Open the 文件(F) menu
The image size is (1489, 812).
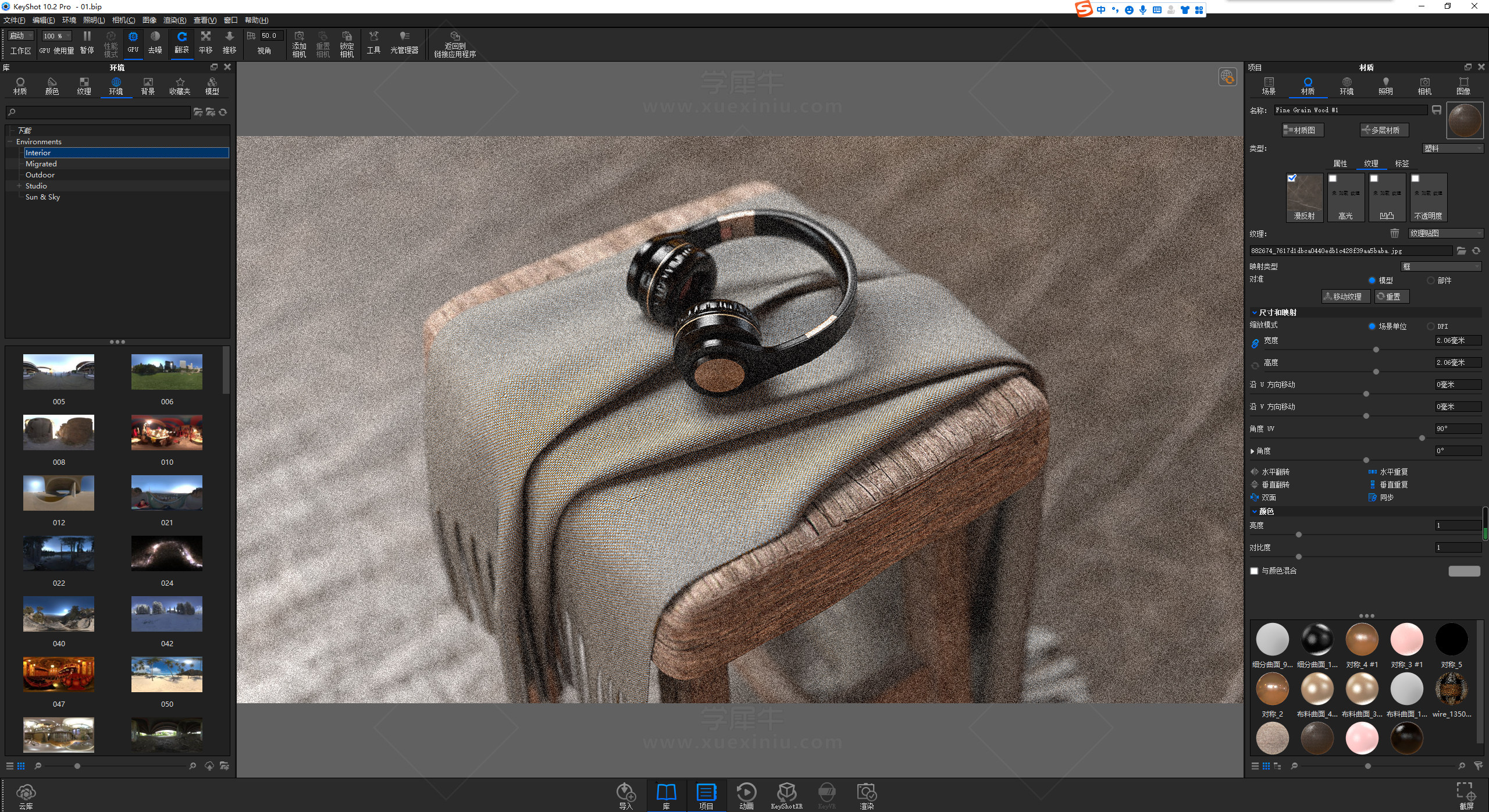click(14, 20)
